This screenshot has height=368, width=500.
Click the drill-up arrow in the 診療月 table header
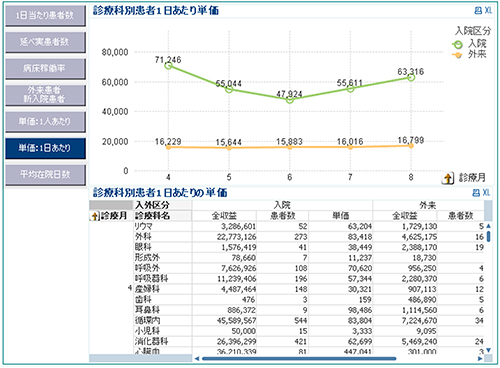(x=95, y=216)
